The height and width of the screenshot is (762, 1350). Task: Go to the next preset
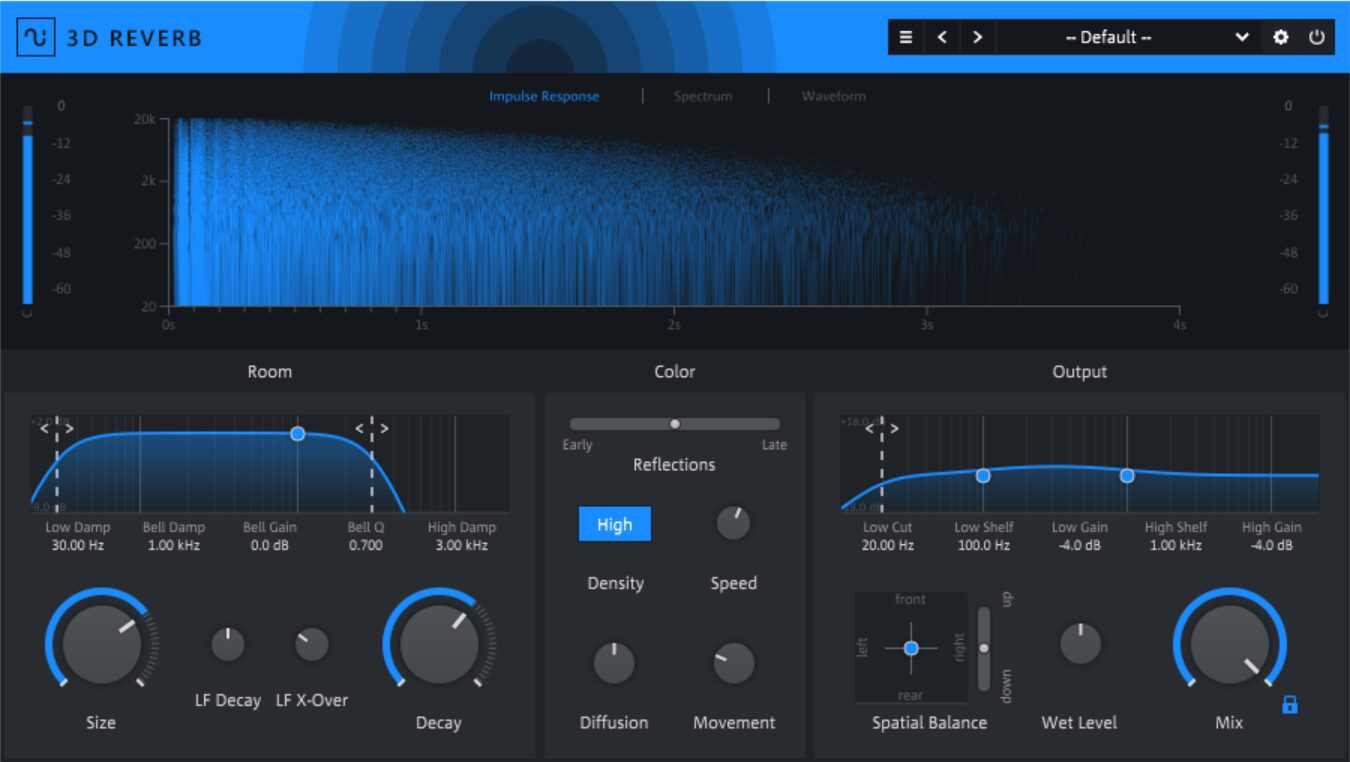977,37
